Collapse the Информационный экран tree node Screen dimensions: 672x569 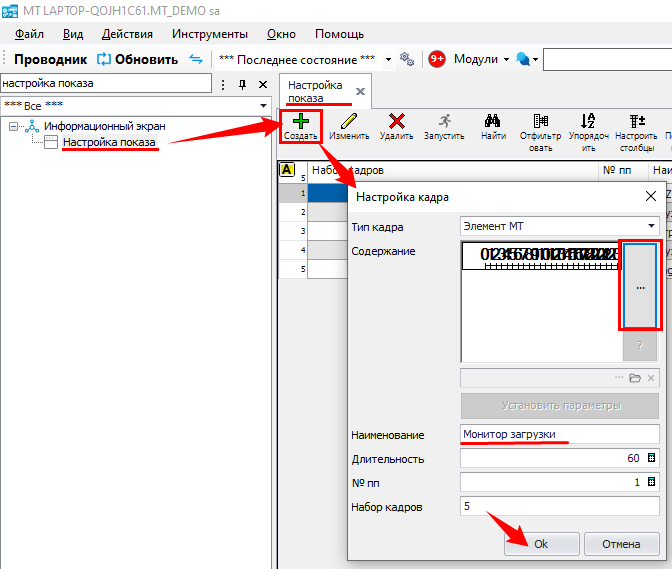pyautogui.click(x=13, y=127)
